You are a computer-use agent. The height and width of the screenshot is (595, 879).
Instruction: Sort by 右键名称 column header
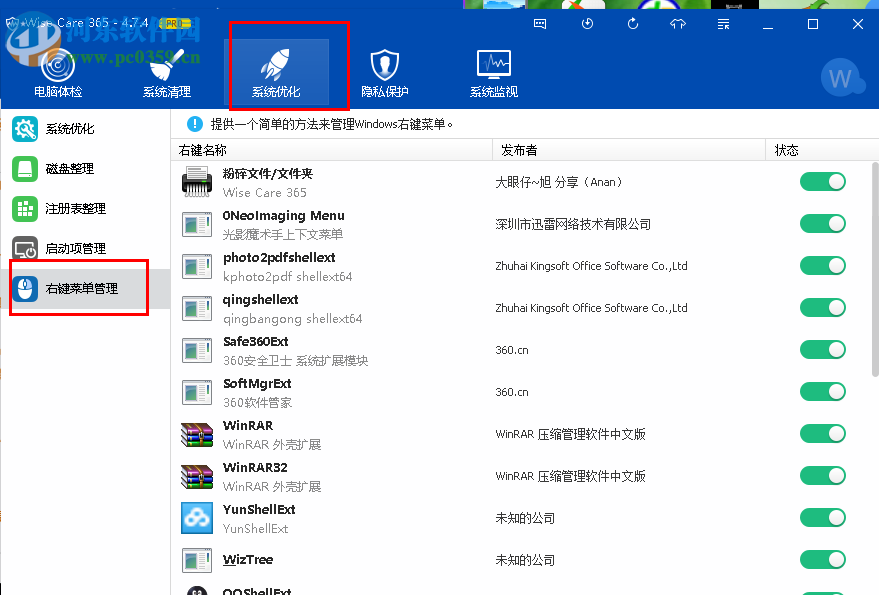point(332,150)
